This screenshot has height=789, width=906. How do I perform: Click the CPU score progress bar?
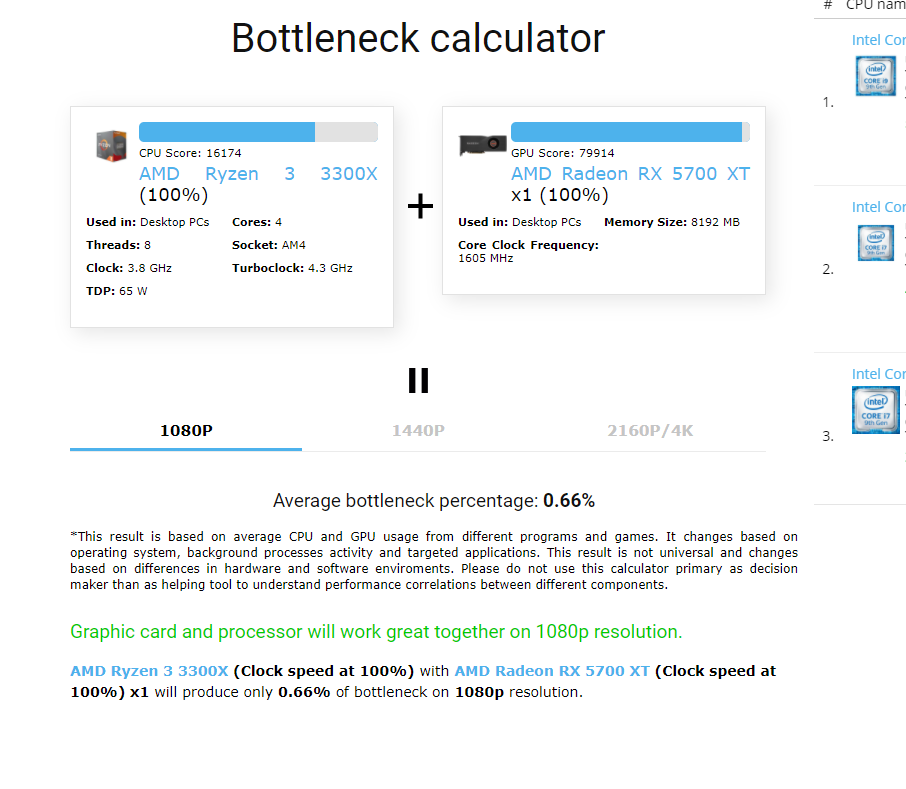coord(258,132)
